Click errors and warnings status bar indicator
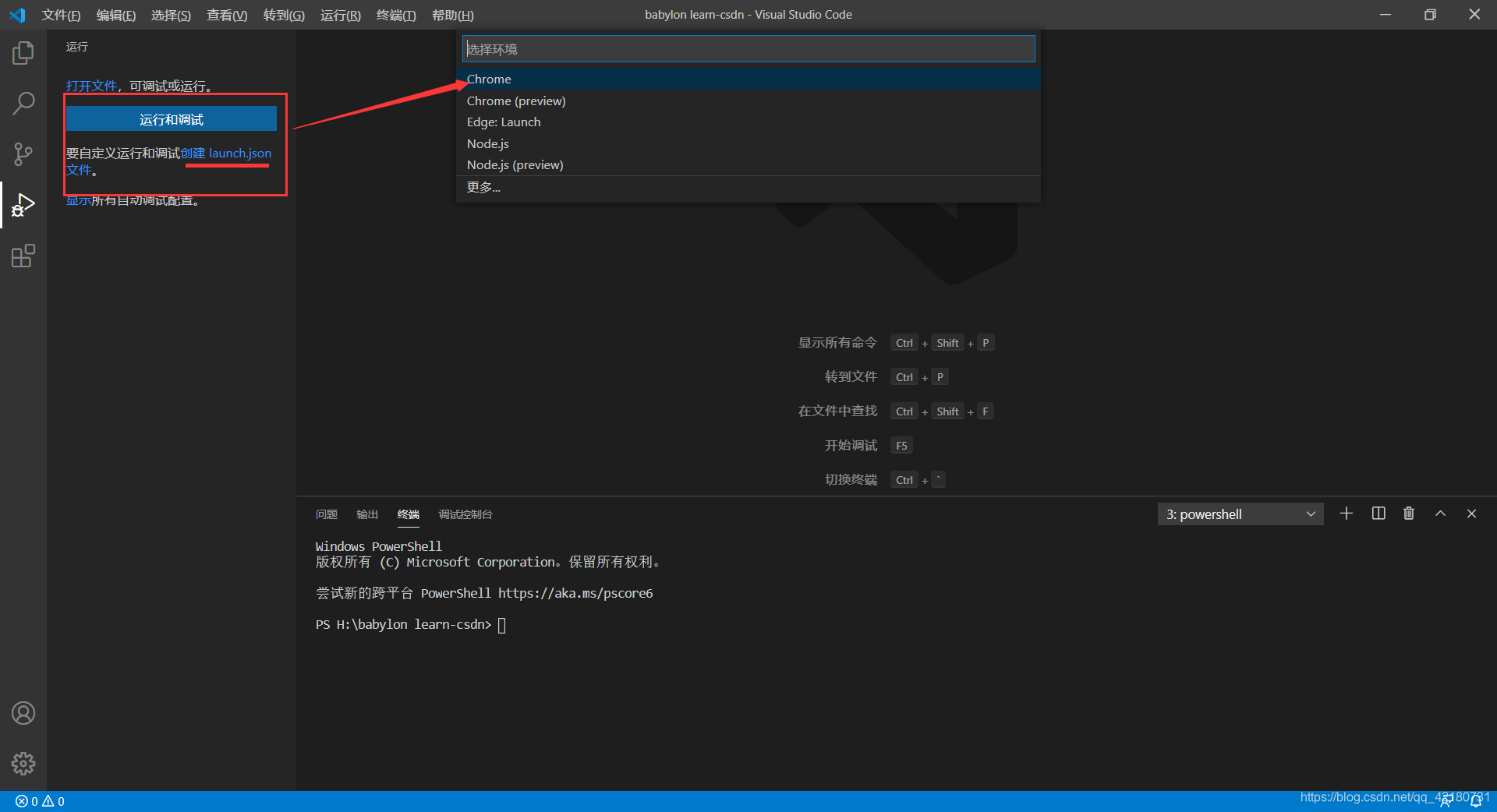The image size is (1497, 812). click(x=40, y=801)
